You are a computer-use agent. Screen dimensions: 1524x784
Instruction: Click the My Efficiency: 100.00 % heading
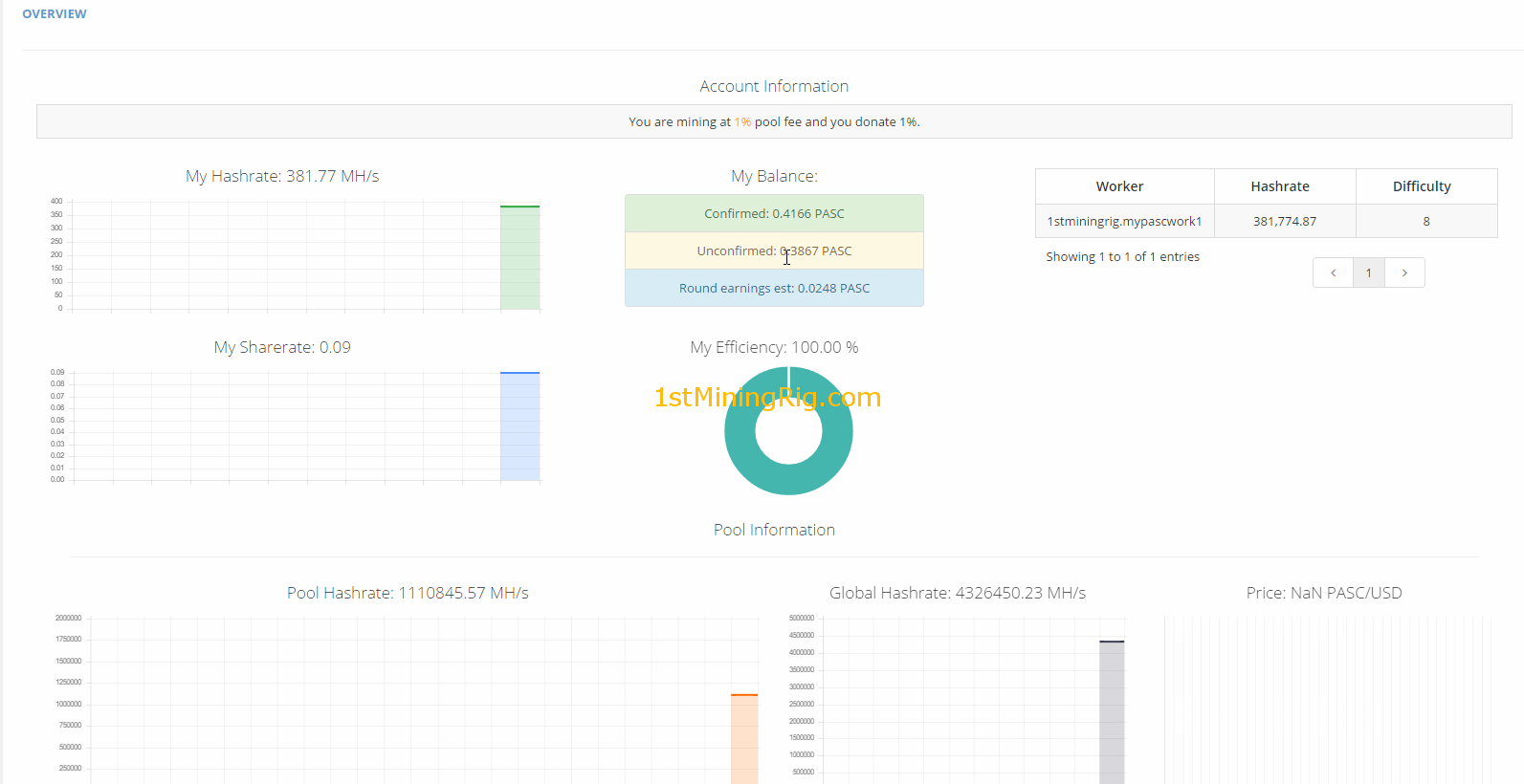point(774,347)
